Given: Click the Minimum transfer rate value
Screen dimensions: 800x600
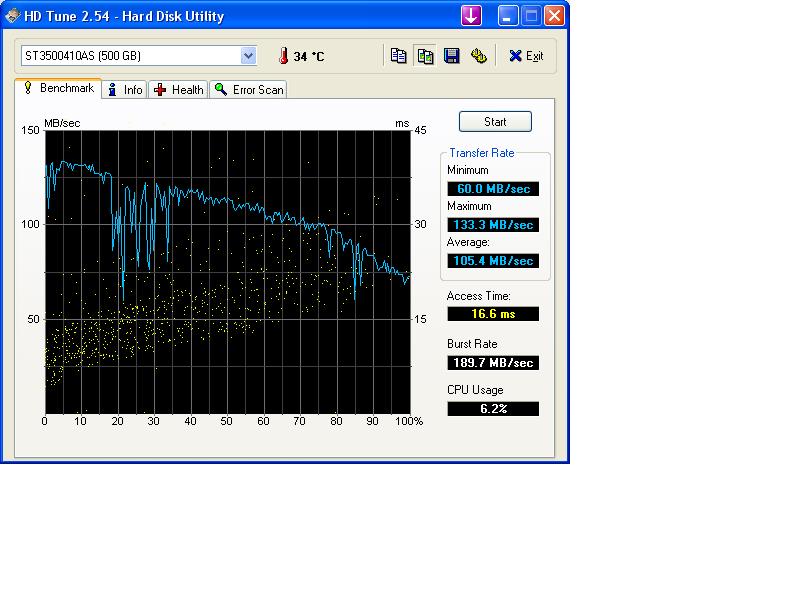Looking at the screenshot, I should pyautogui.click(x=493, y=189).
